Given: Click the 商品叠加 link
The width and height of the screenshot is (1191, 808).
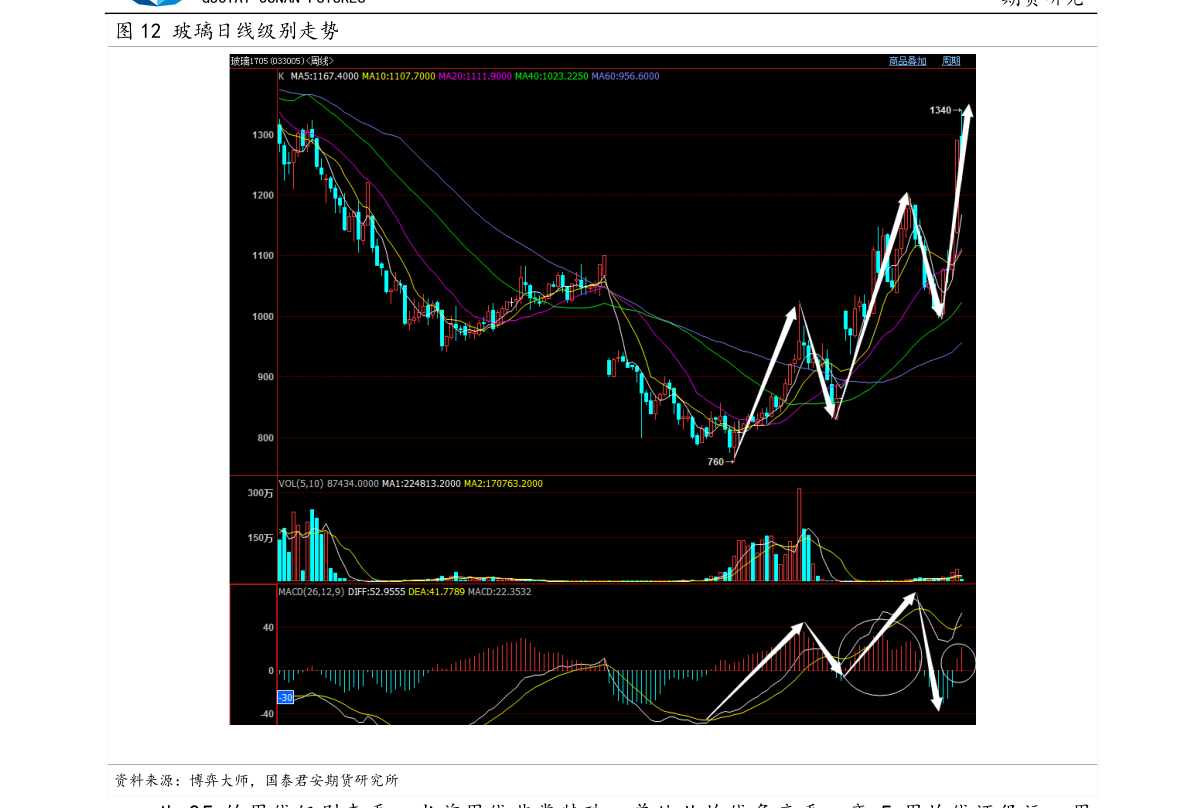Looking at the screenshot, I should tap(907, 61).
